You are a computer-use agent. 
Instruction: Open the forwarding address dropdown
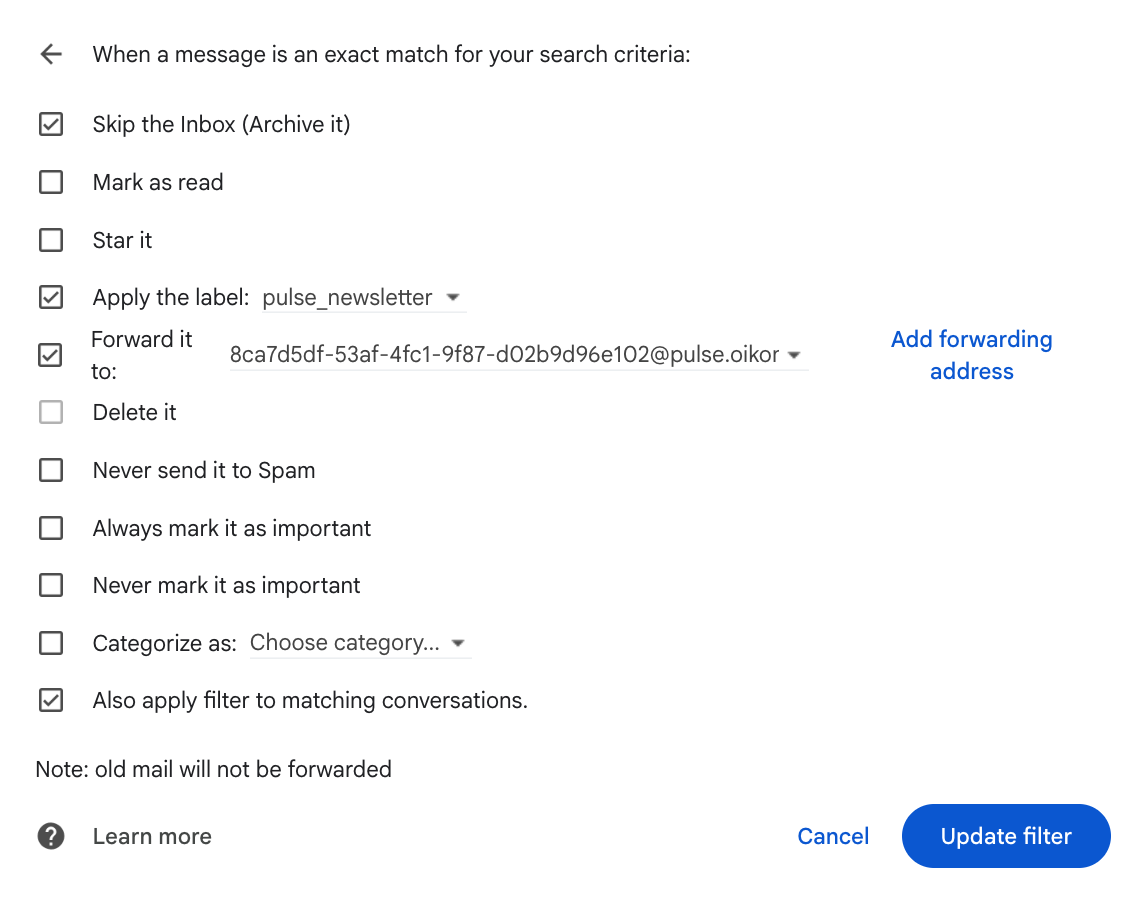795,355
